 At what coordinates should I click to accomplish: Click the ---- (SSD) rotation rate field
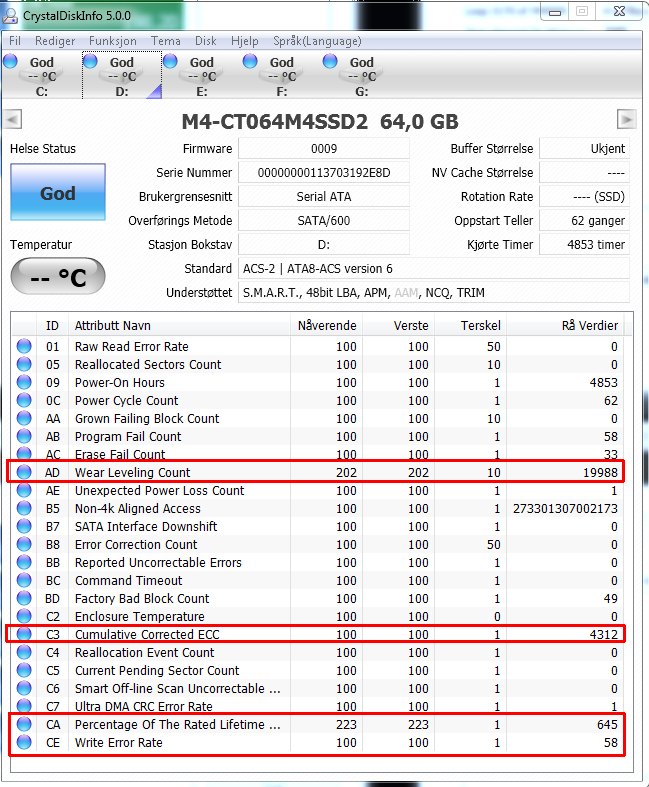coord(584,197)
